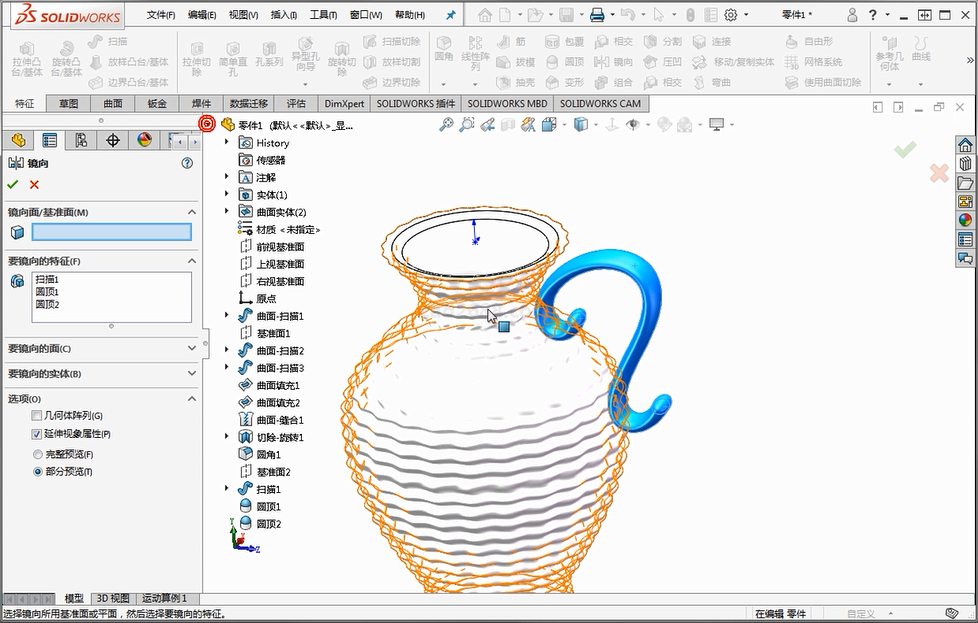Open the 插入 menu
The width and height of the screenshot is (978, 623).
[x=283, y=15]
